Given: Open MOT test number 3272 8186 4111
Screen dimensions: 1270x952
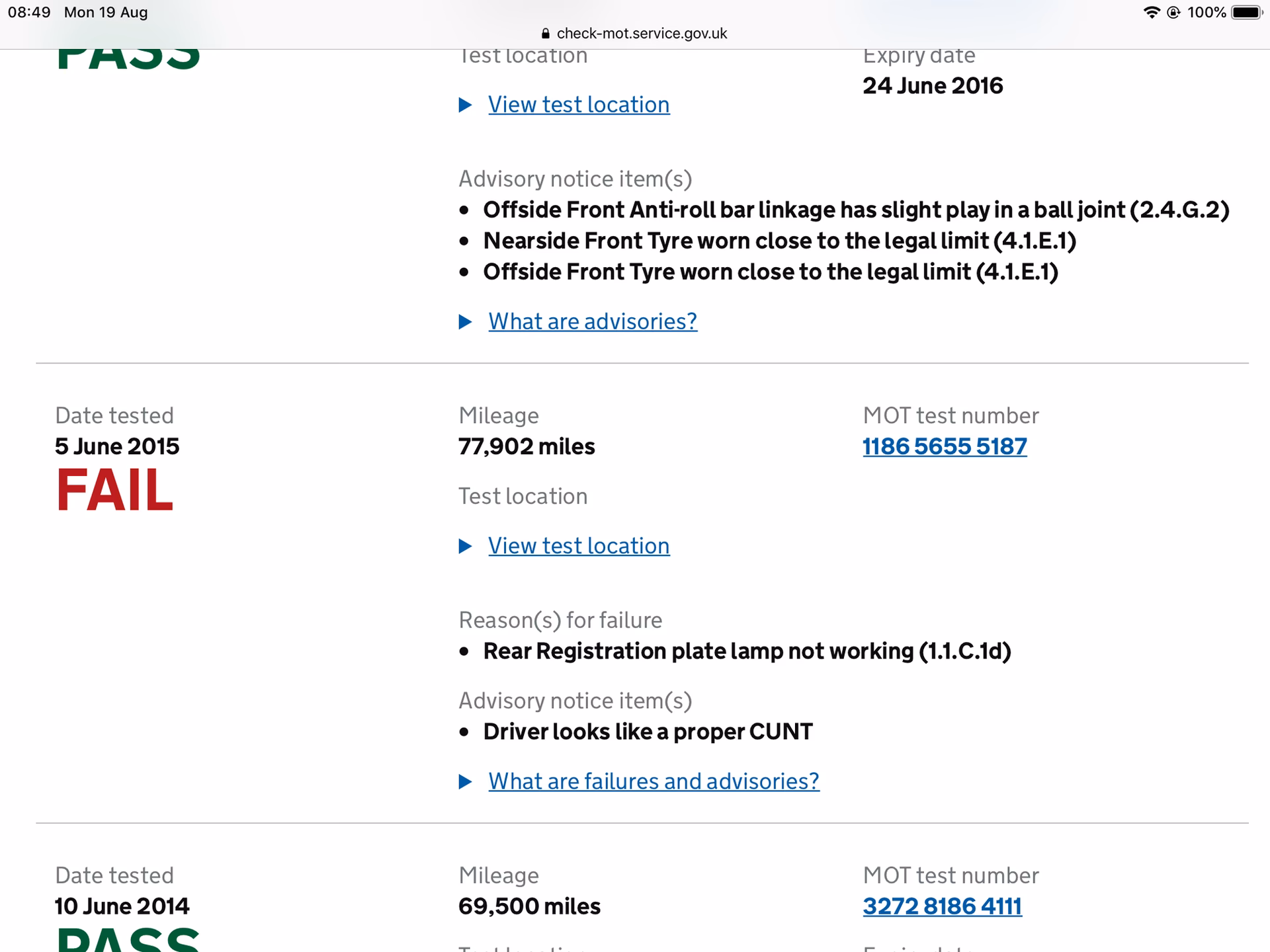Looking at the screenshot, I should (942, 906).
